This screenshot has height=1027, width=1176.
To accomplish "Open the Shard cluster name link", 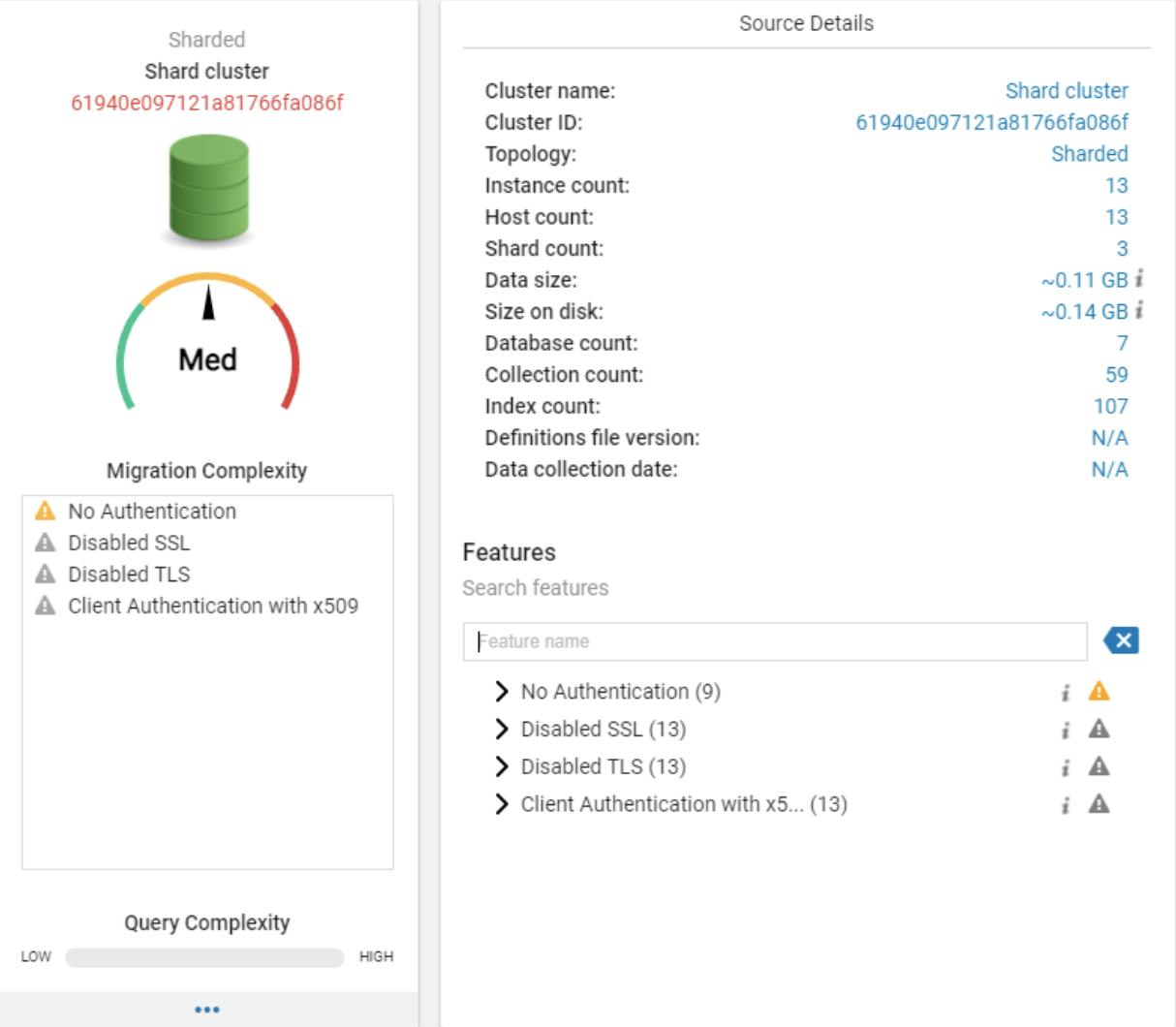I will pos(1066,89).
